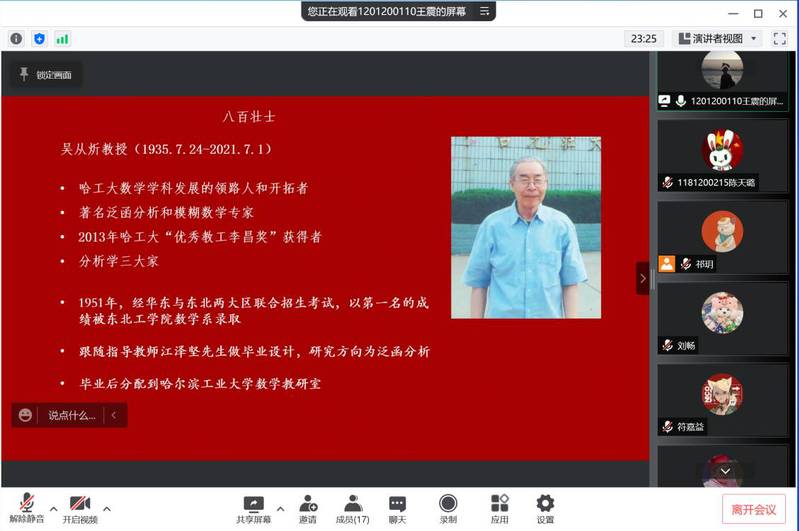Open the 应用 apps icon

(x=499, y=503)
